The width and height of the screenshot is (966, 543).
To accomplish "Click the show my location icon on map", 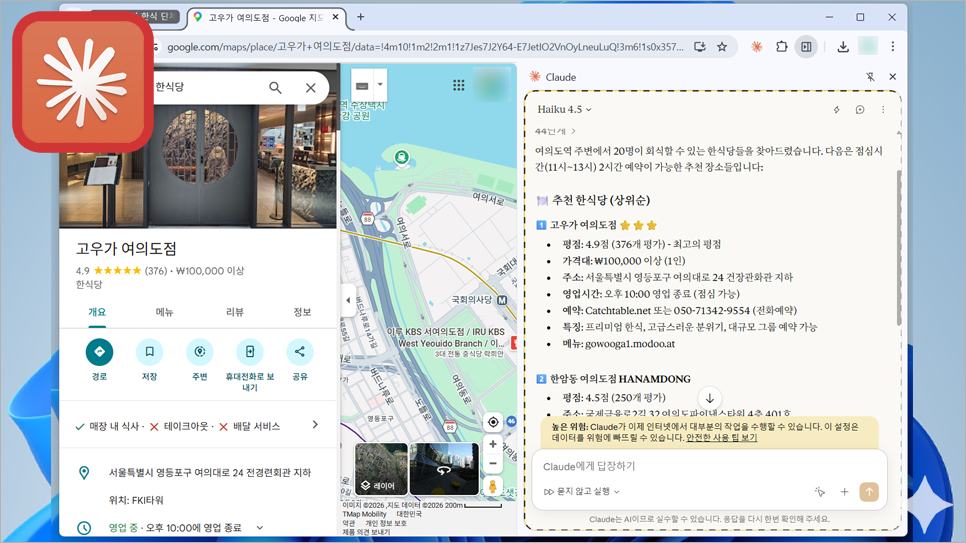I will [492, 421].
